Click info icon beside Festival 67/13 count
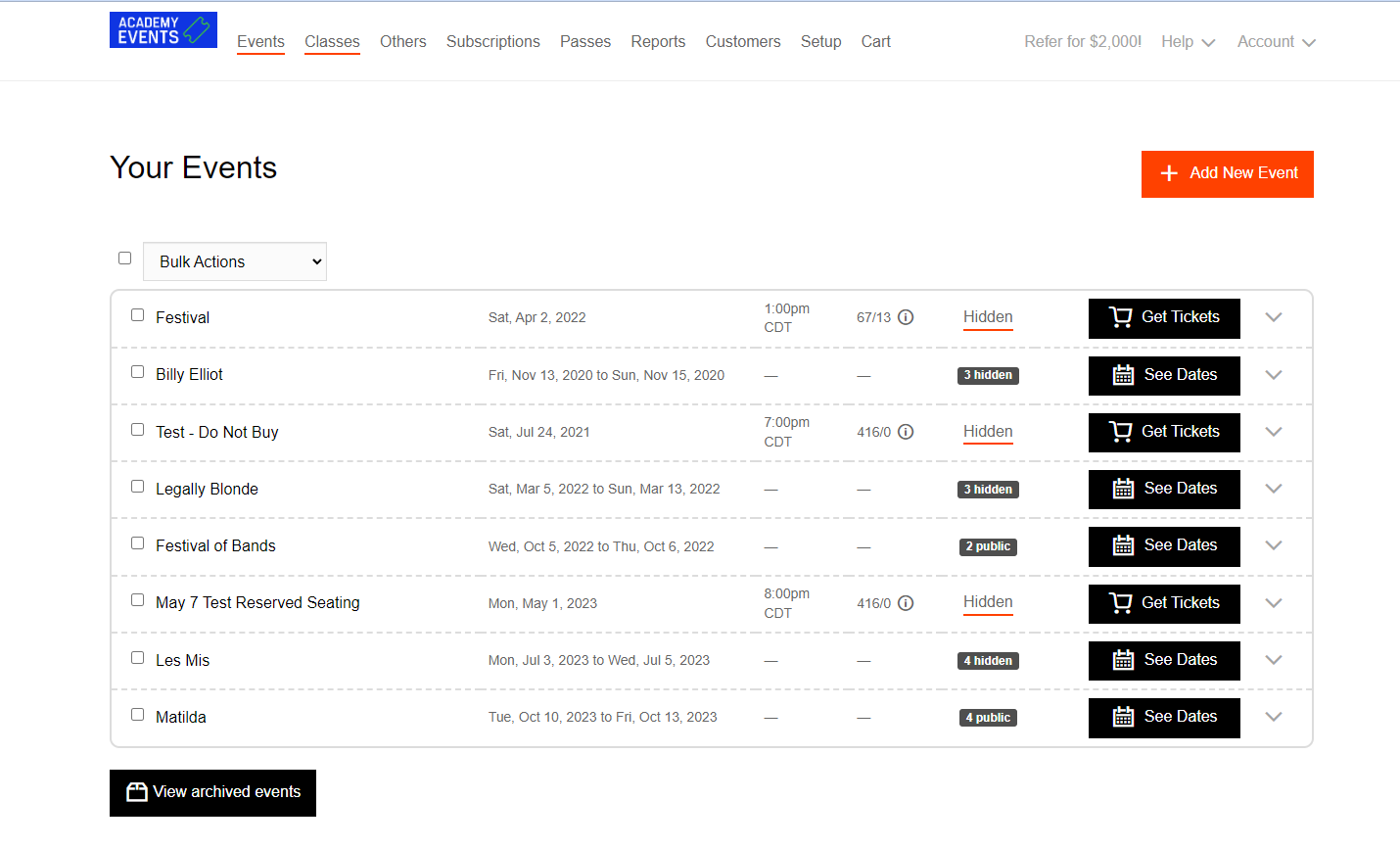Viewport: 1400px width, 848px height. click(x=906, y=317)
